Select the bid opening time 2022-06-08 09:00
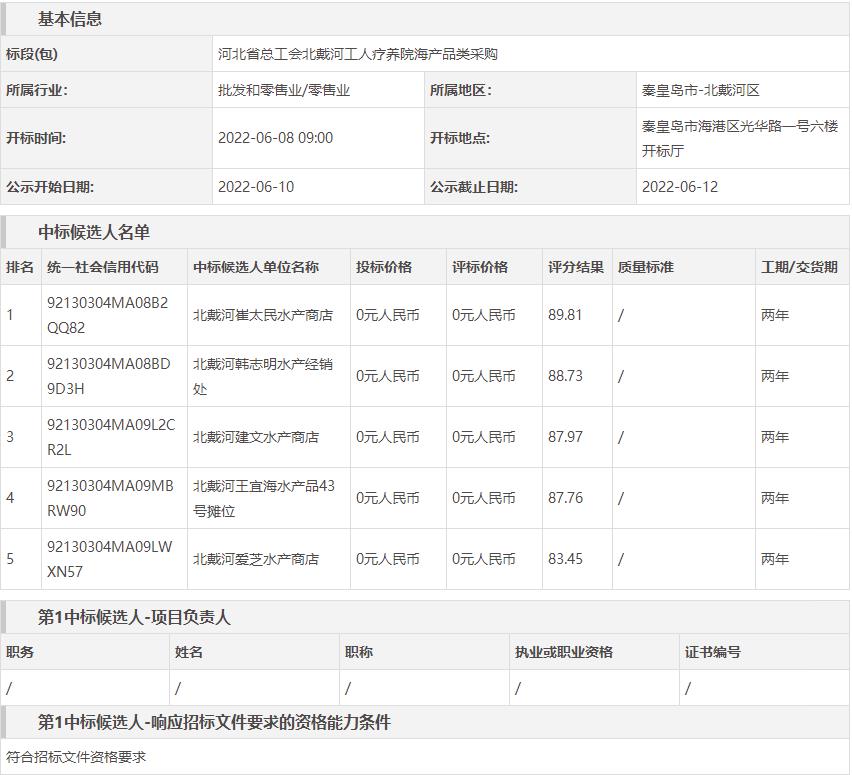 click(x=275, y=138)
